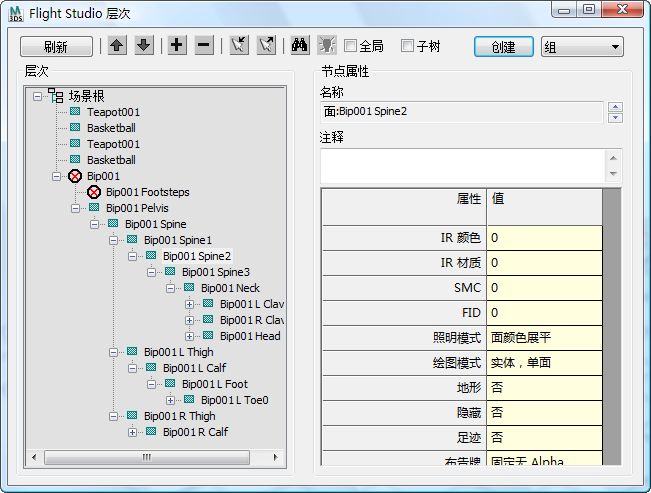Viewport: 651px width, 493px height.
Task: Click the first cursor-select toolbar icon
Action: (239, 45)
